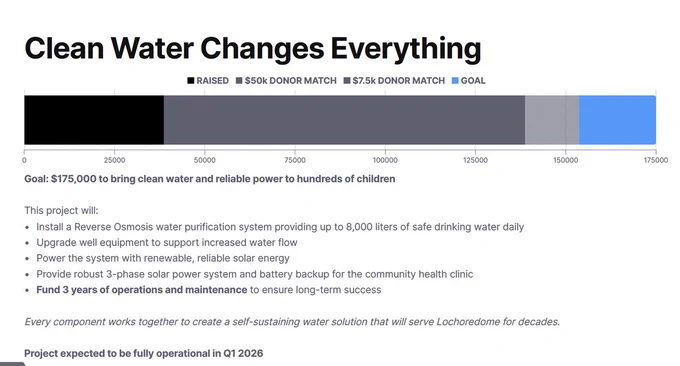Click the Project expected fully operational Q1 2026 line
680x366 pixels.
coord(144,353)
